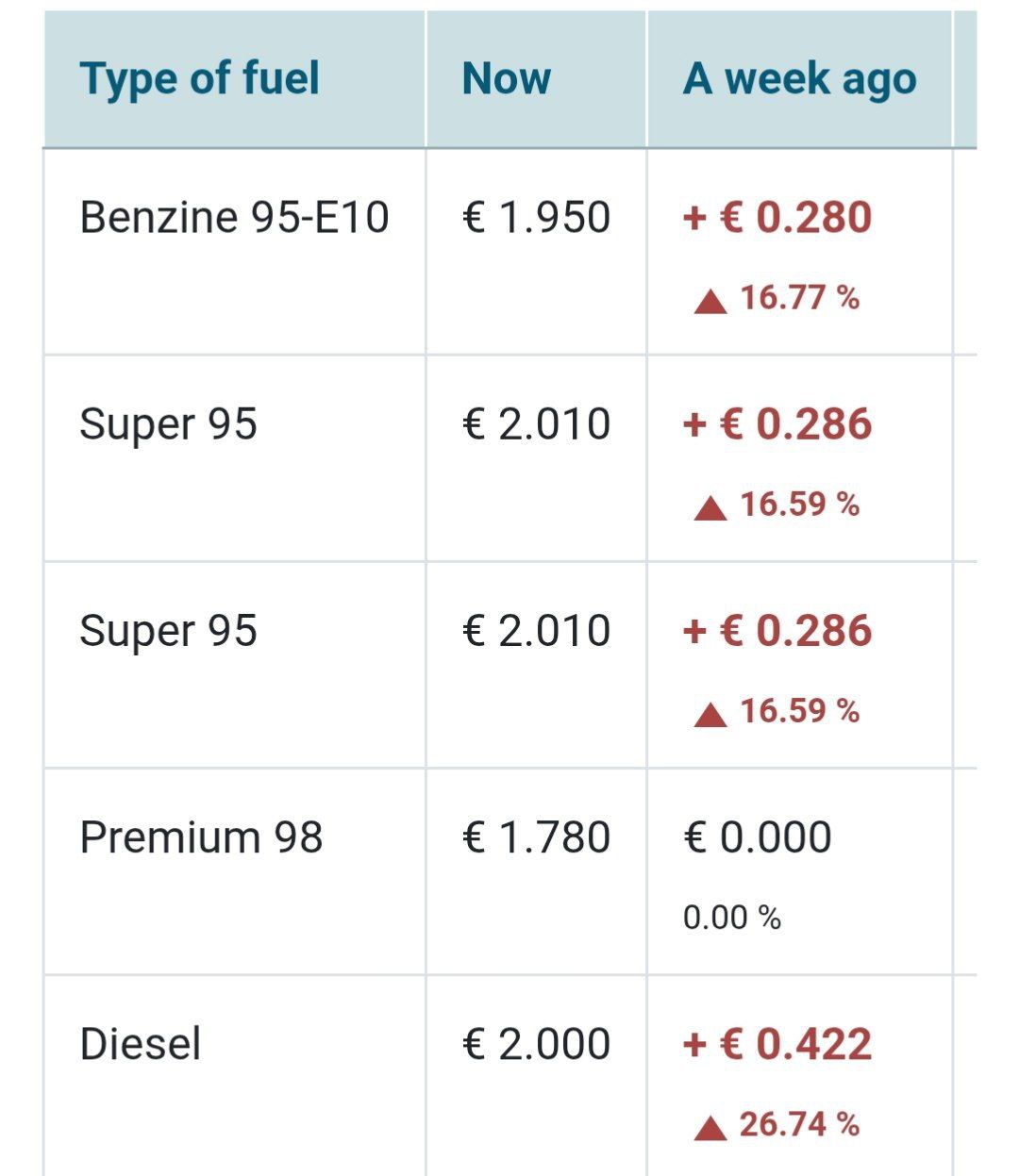Click the € 1.780 current price
Image resolution: width=1019 pixels, height=1176 pixels.
pos(536,837)
